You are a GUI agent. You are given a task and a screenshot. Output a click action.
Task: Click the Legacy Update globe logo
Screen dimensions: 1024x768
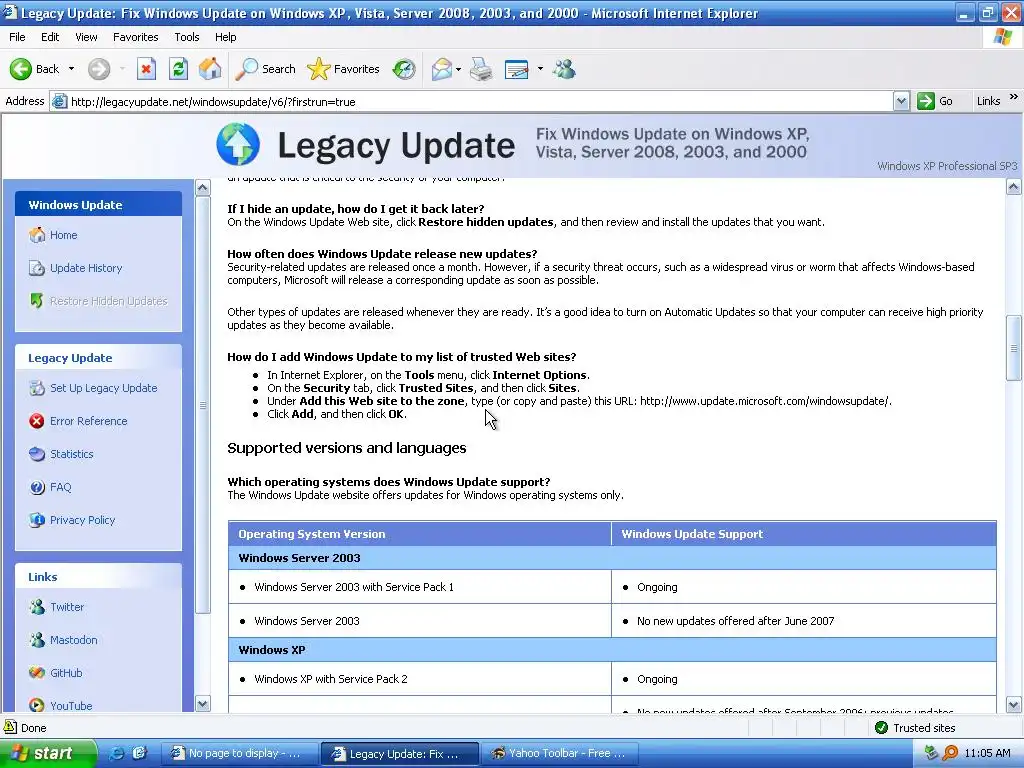coord(238,144)
